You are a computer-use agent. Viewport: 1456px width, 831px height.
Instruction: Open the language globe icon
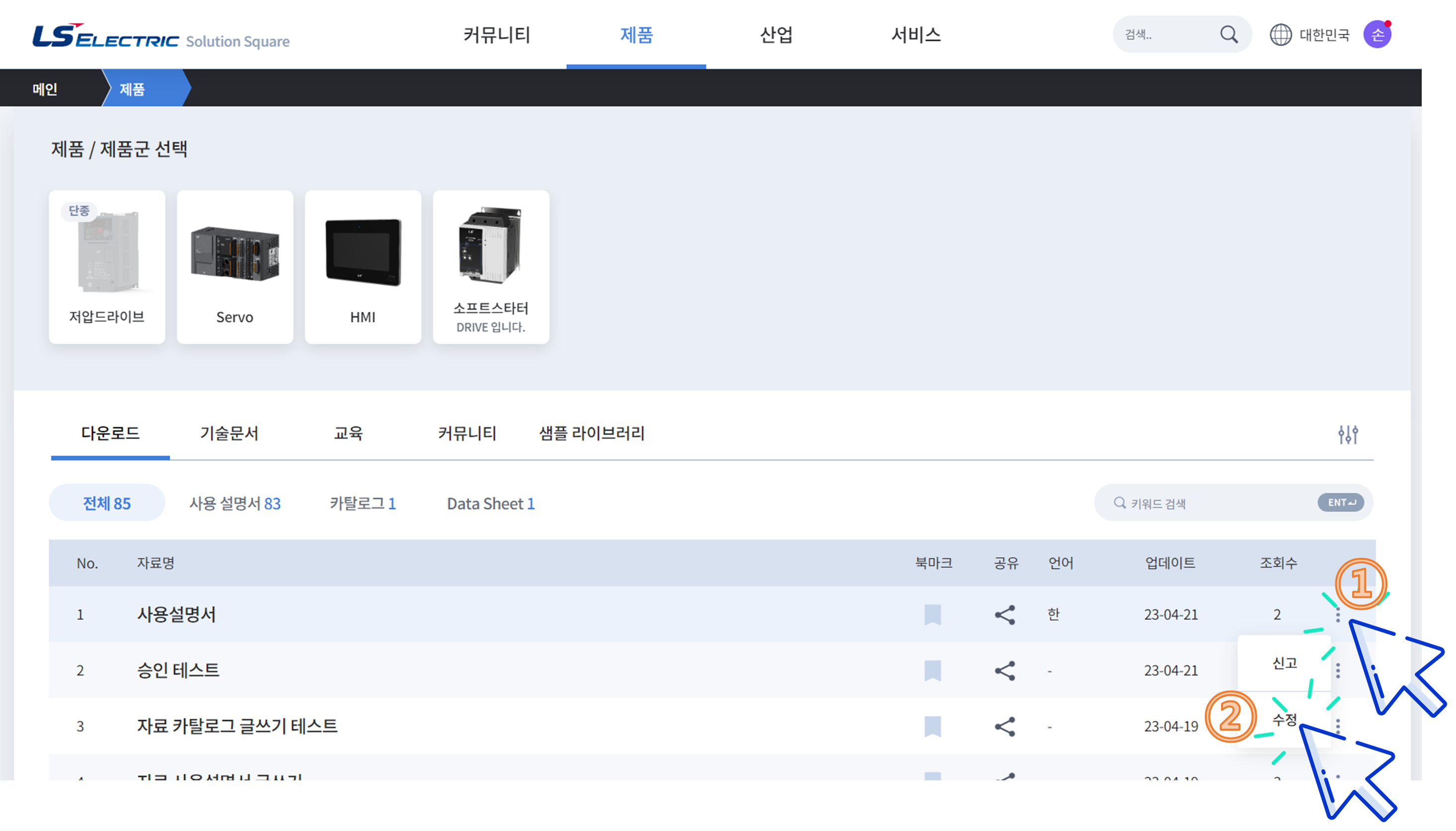pyautogui.click(x=1279, y=34)
